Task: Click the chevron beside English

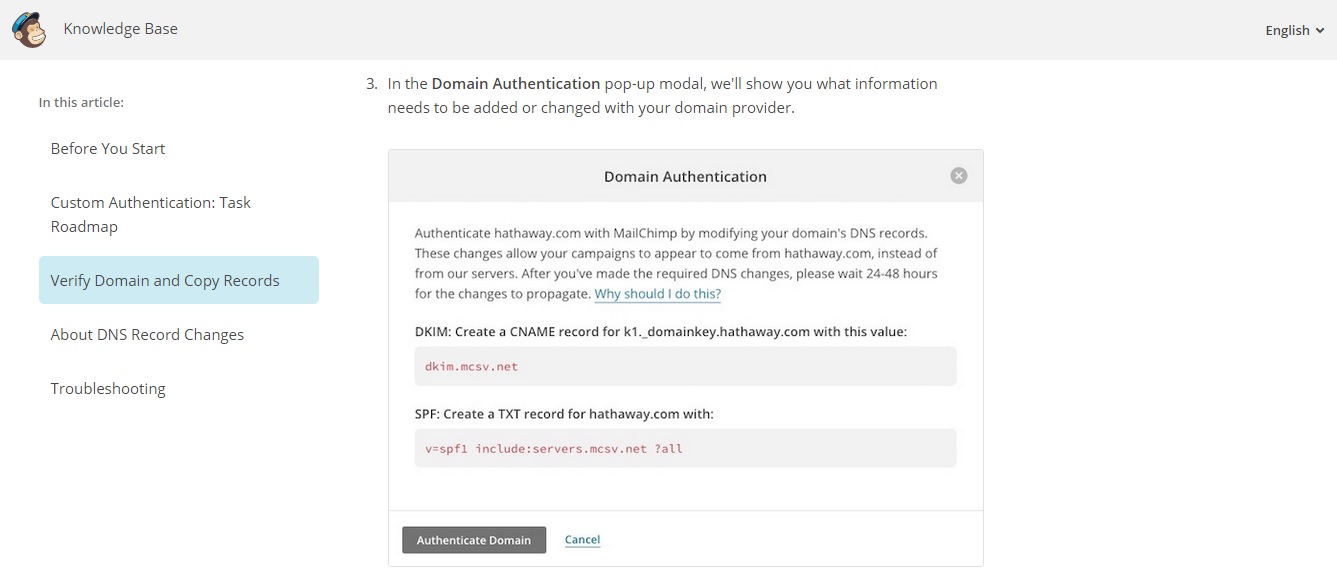Action: [1320, 31]
